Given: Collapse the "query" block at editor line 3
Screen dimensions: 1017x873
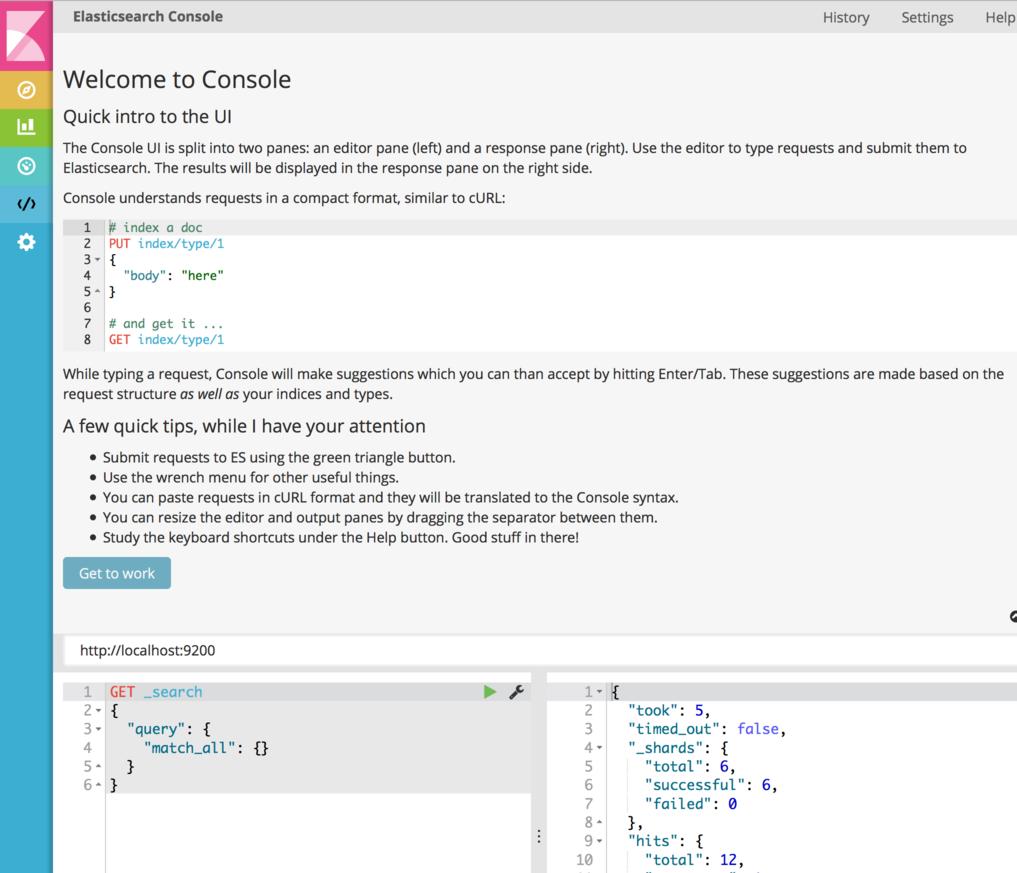Looking at the screenshot, I should (99, 730).
